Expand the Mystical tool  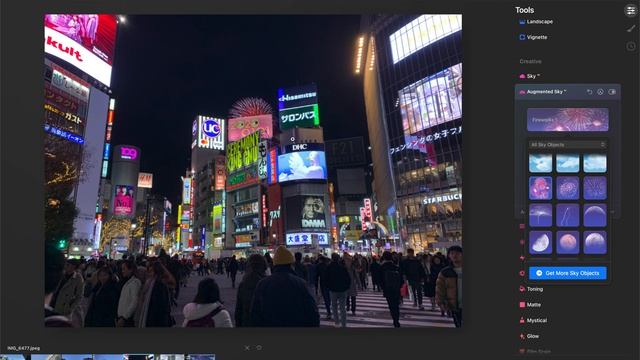[536, 320]
